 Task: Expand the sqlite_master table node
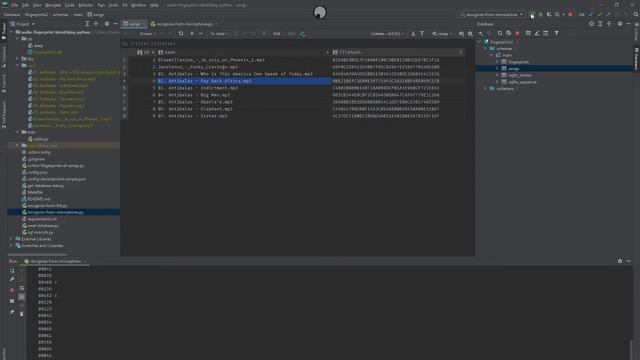click(497, 75)
